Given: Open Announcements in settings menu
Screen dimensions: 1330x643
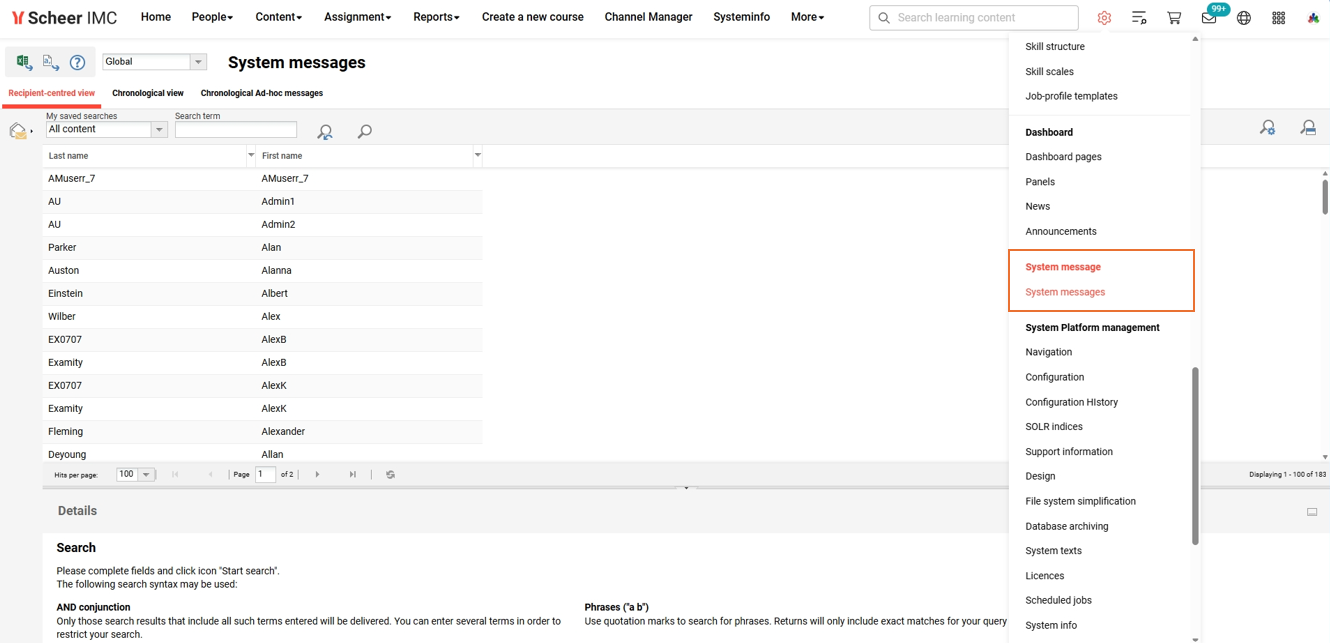Looking at the screenshot, I should [x=1061, y=231].
